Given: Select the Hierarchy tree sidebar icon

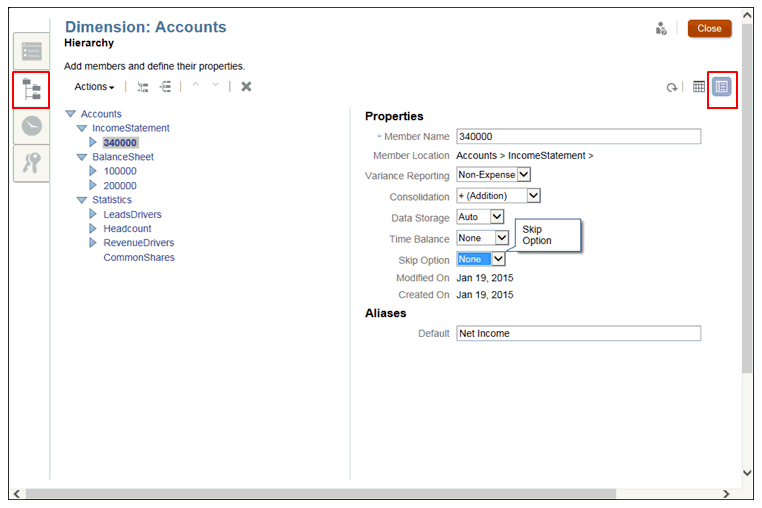Looking at the screenshot, I should tap(32, 89).
